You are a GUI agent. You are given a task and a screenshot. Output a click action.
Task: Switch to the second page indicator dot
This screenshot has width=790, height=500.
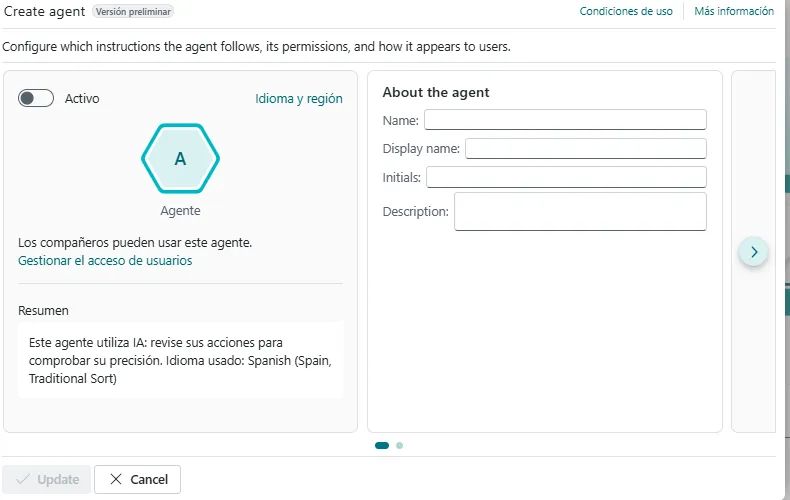point(400,446)
